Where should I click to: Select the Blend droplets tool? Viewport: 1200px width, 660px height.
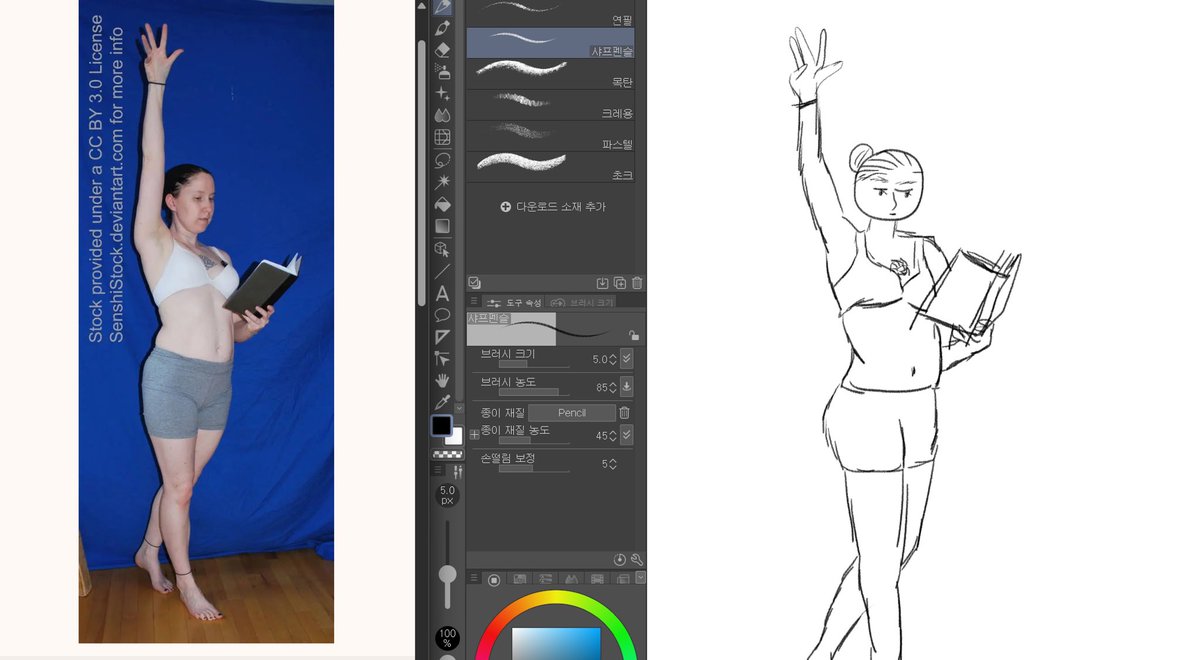tap(442, 115)
